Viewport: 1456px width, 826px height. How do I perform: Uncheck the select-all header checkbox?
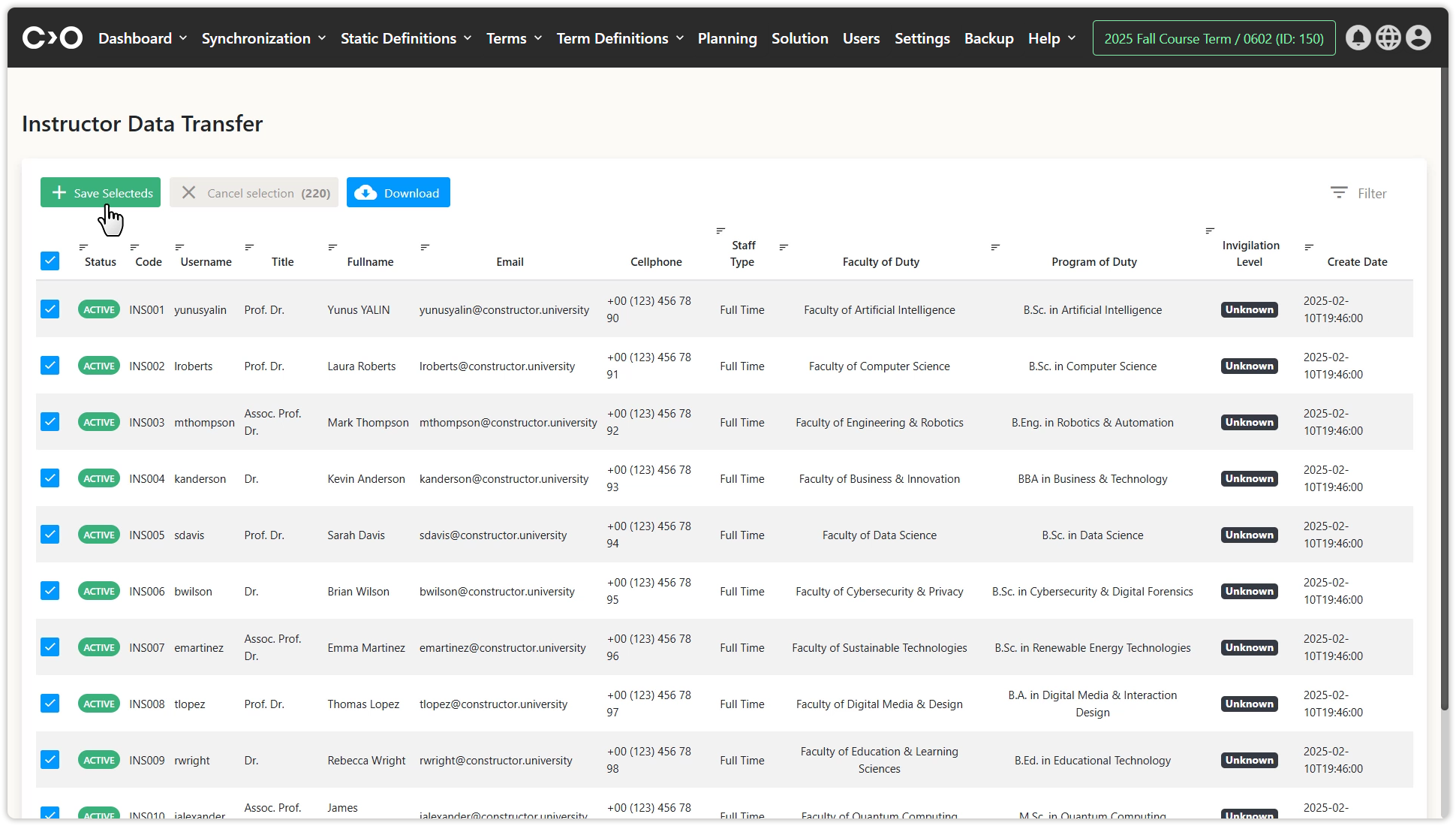[x=50, y=261]
